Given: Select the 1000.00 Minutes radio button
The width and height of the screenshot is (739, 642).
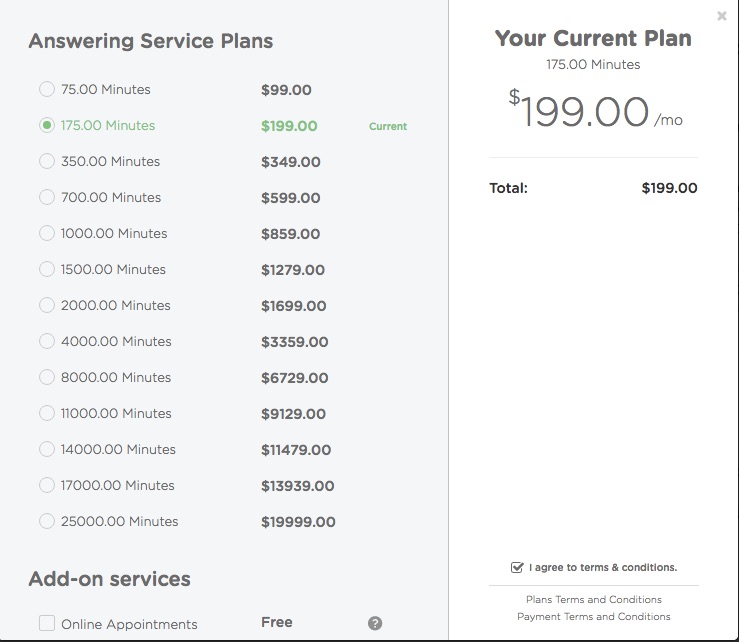Looking at the screenshot, I should tap(47, 234).
